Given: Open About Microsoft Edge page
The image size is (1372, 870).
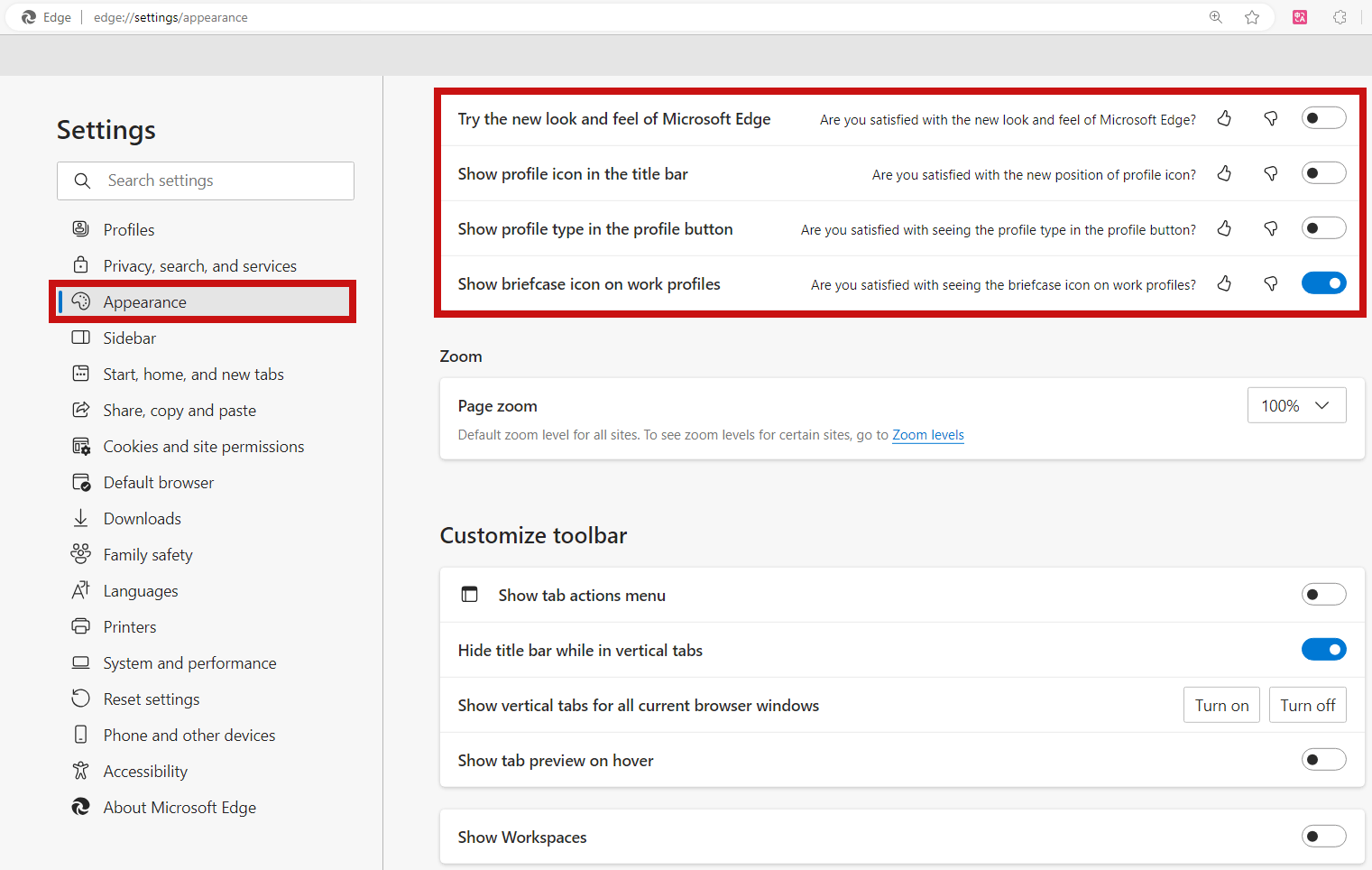Looking at the screenshot, I should (x=180, y=807).
